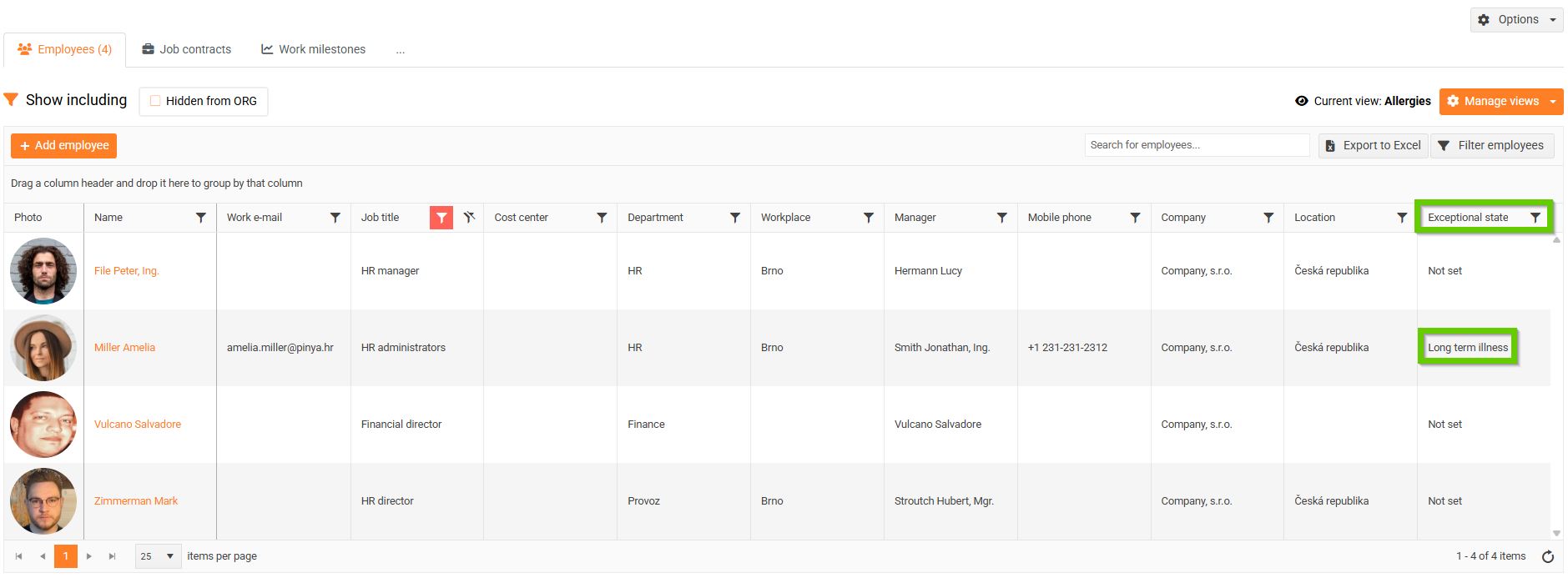Click the Export to Excel button

click(x=1373, y=146)
